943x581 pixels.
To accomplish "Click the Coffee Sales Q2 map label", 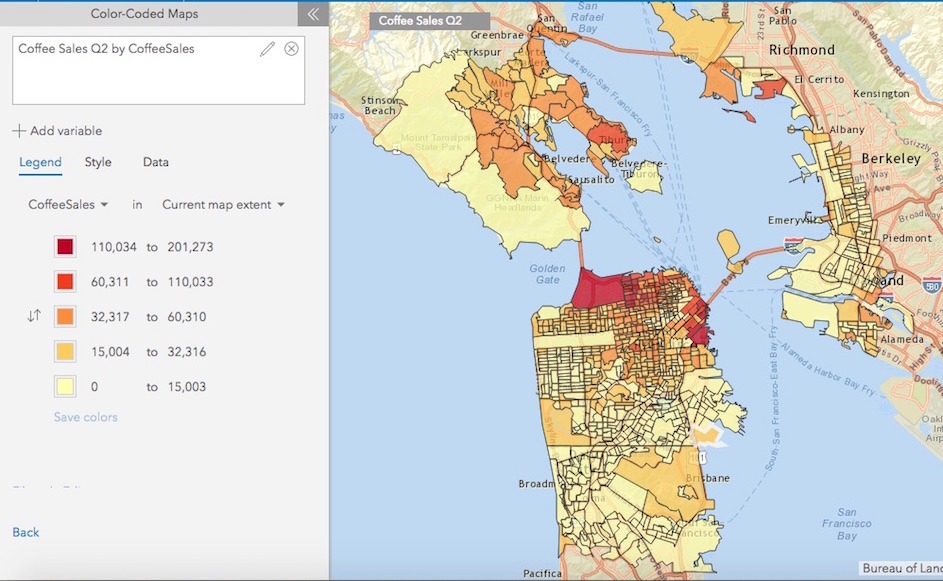I will coord(429,20).
